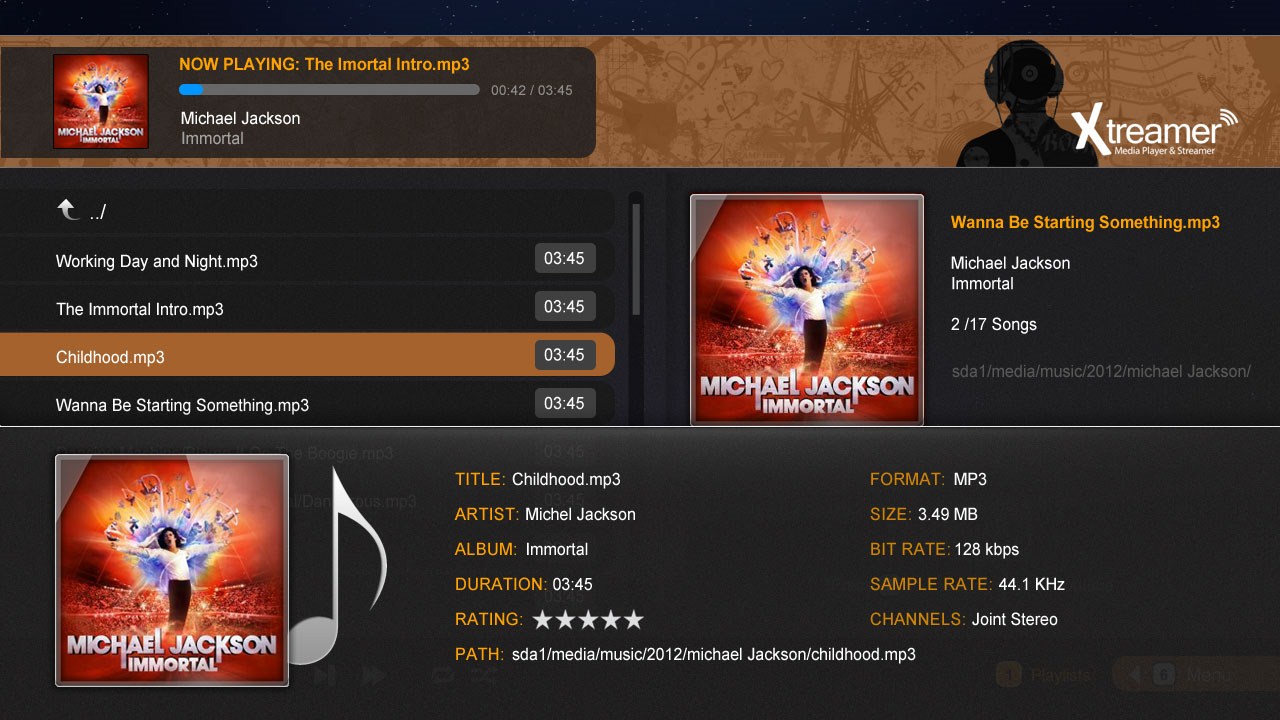1280x720 pixels.
Task: Click the now playing album art thumbnail
Action: click(101, 101)
